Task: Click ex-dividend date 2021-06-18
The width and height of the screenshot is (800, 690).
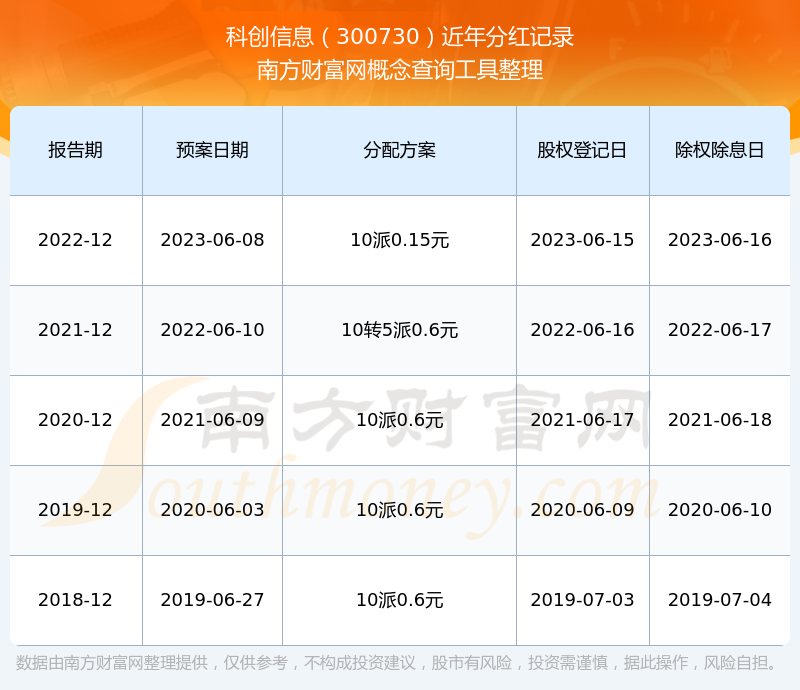Action: pyautogui.click(x=720, y=420)
